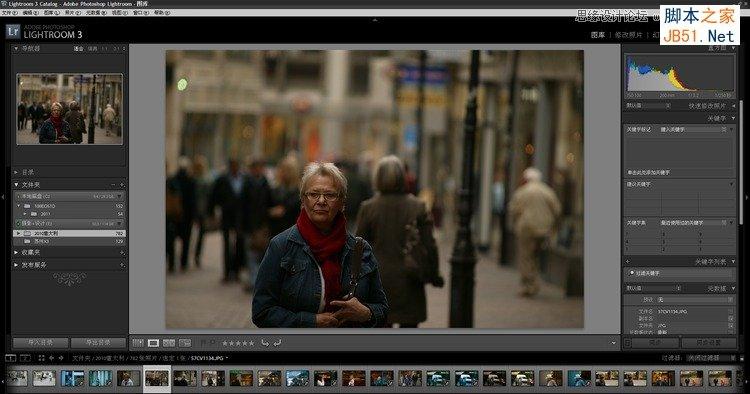This screenshot has height=394, width=750.
Task: Remove folder with 文件夹 minus icon
Action: [x=113, y=185]
